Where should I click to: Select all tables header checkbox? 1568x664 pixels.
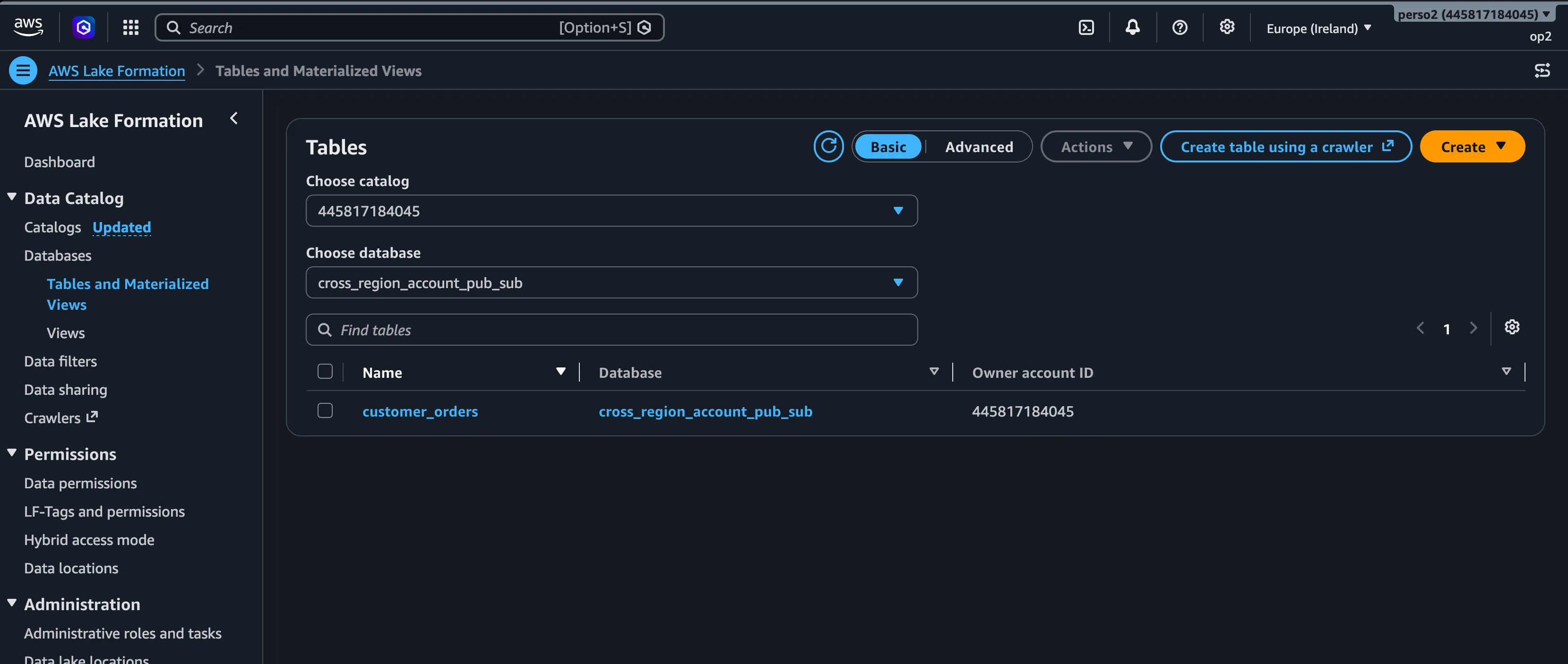point(325,372)
